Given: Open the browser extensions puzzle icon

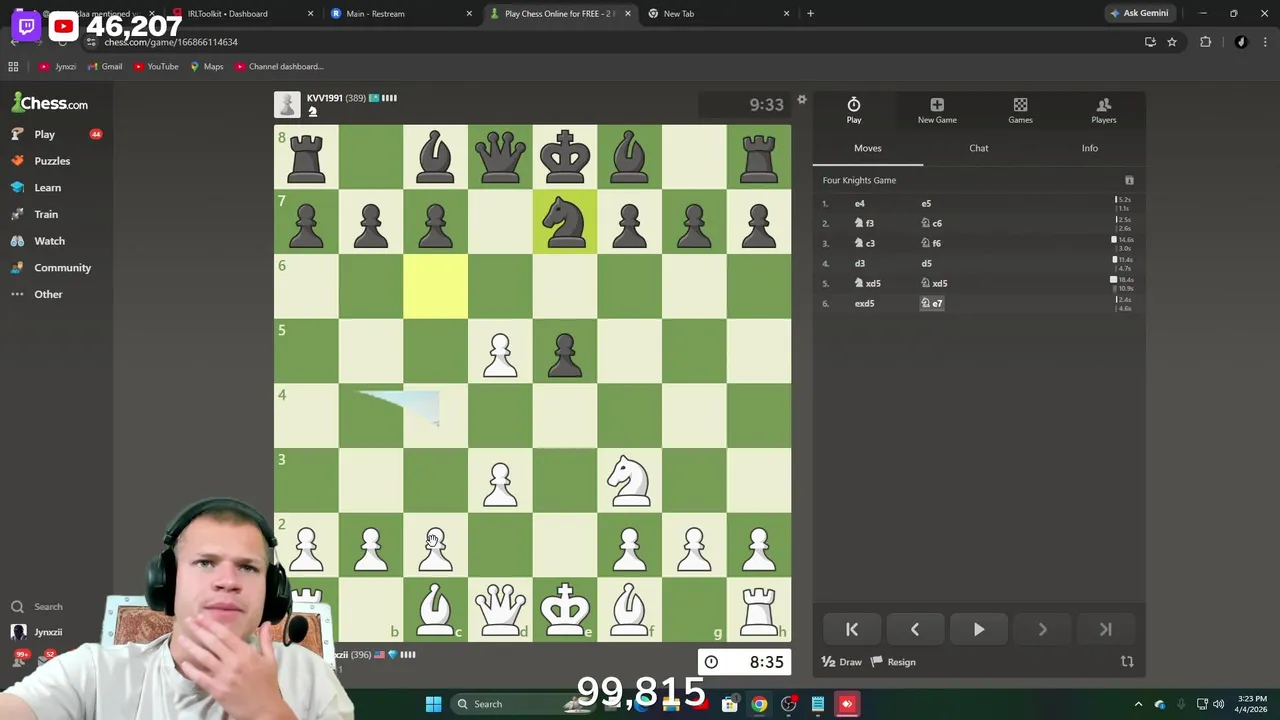Looking at the screenshot, I should point(1205,42).
